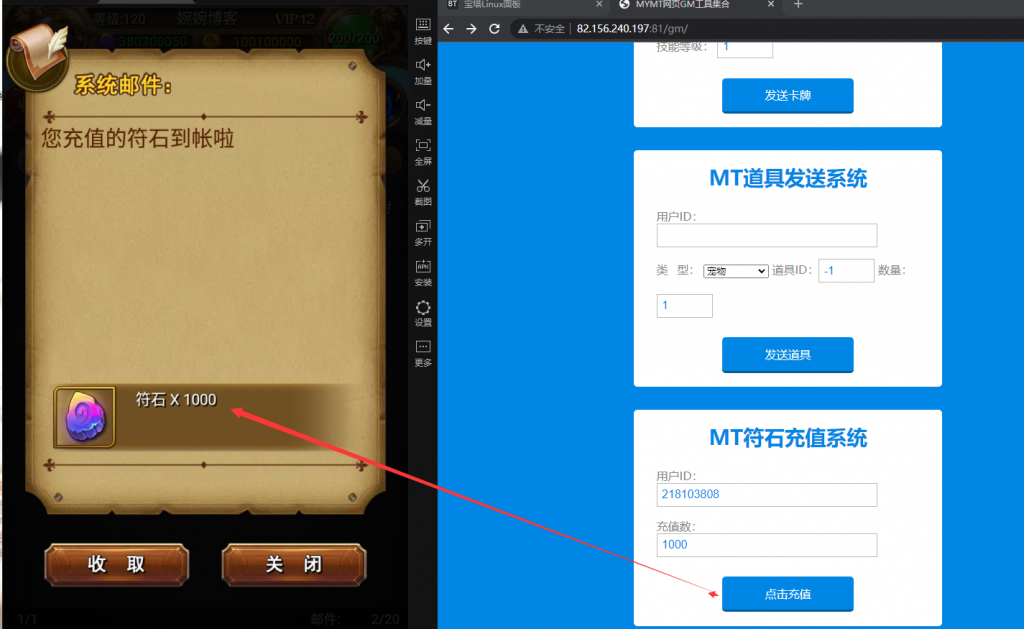Open the more (更多) options icon
The height and width of the screenshot is (629, 1024).
pyautogui.click(x=423, y=351)
